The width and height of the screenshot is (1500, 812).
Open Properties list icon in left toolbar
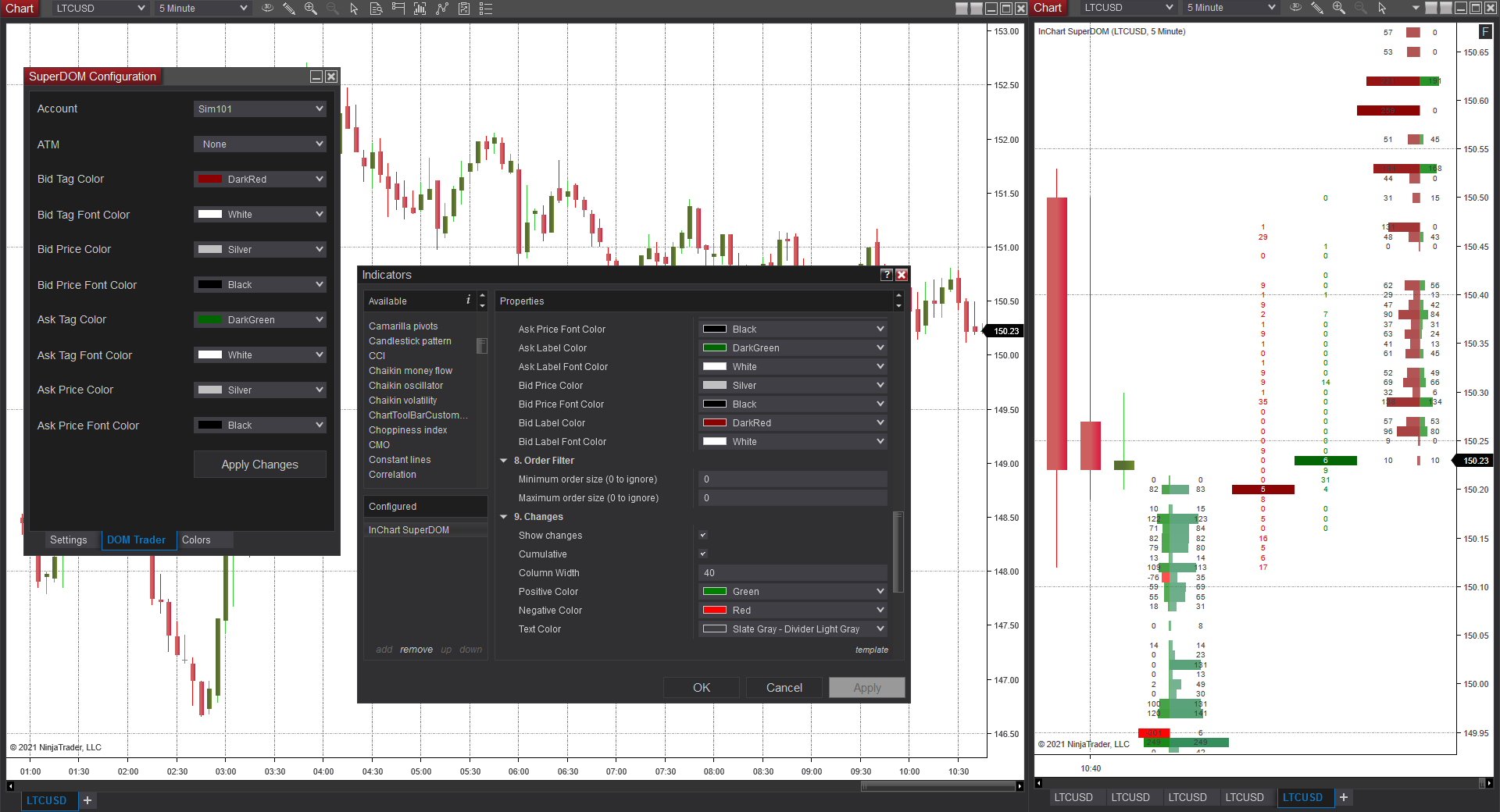tap(486, 8)
